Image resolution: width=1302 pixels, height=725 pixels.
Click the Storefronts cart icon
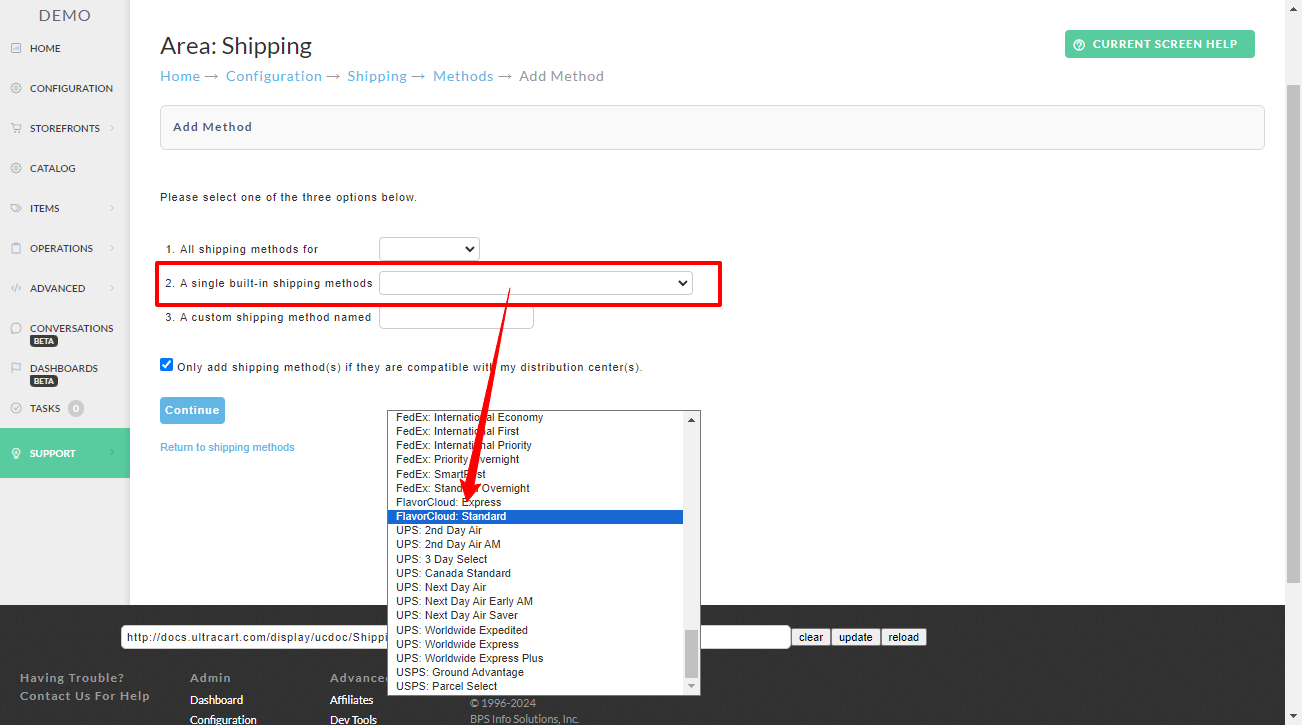tap(16, 128)
